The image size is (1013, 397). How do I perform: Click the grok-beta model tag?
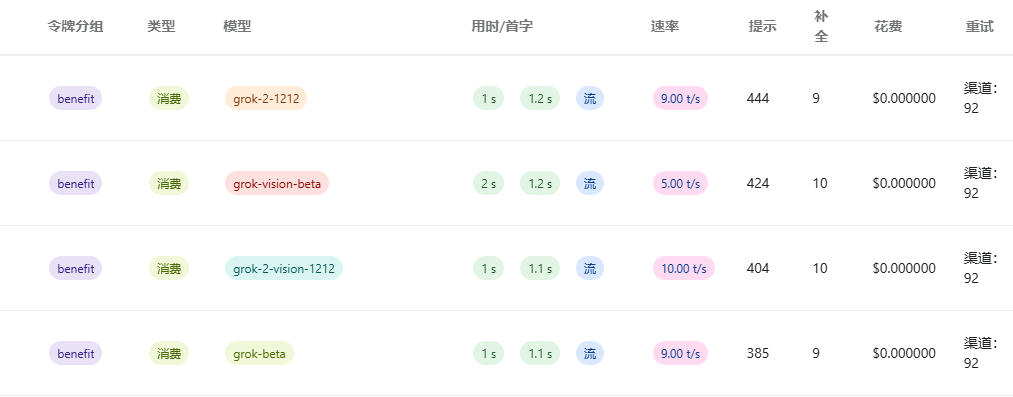tap(259, 354)
